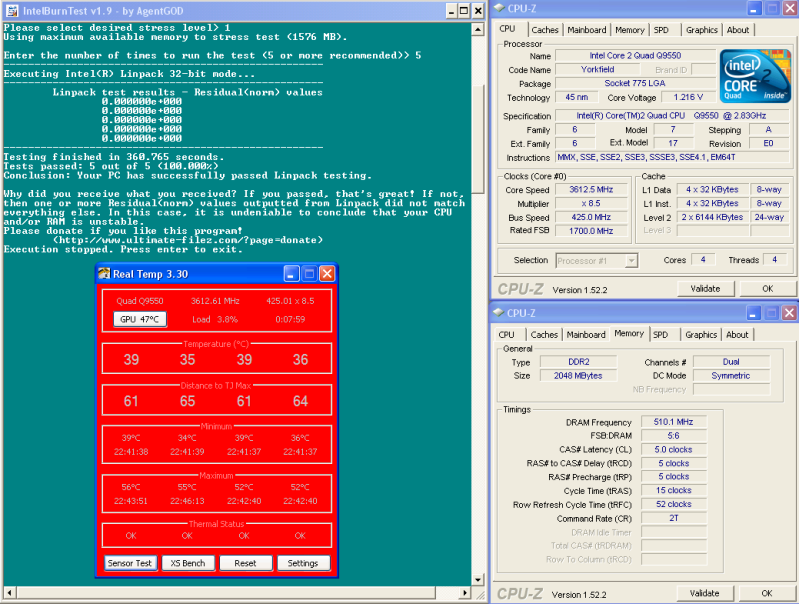Screen dimensions: 799x604
Task: Select Memory tab in lower CPU-Z
Action: pyautogui.click(x=629, y=334)
